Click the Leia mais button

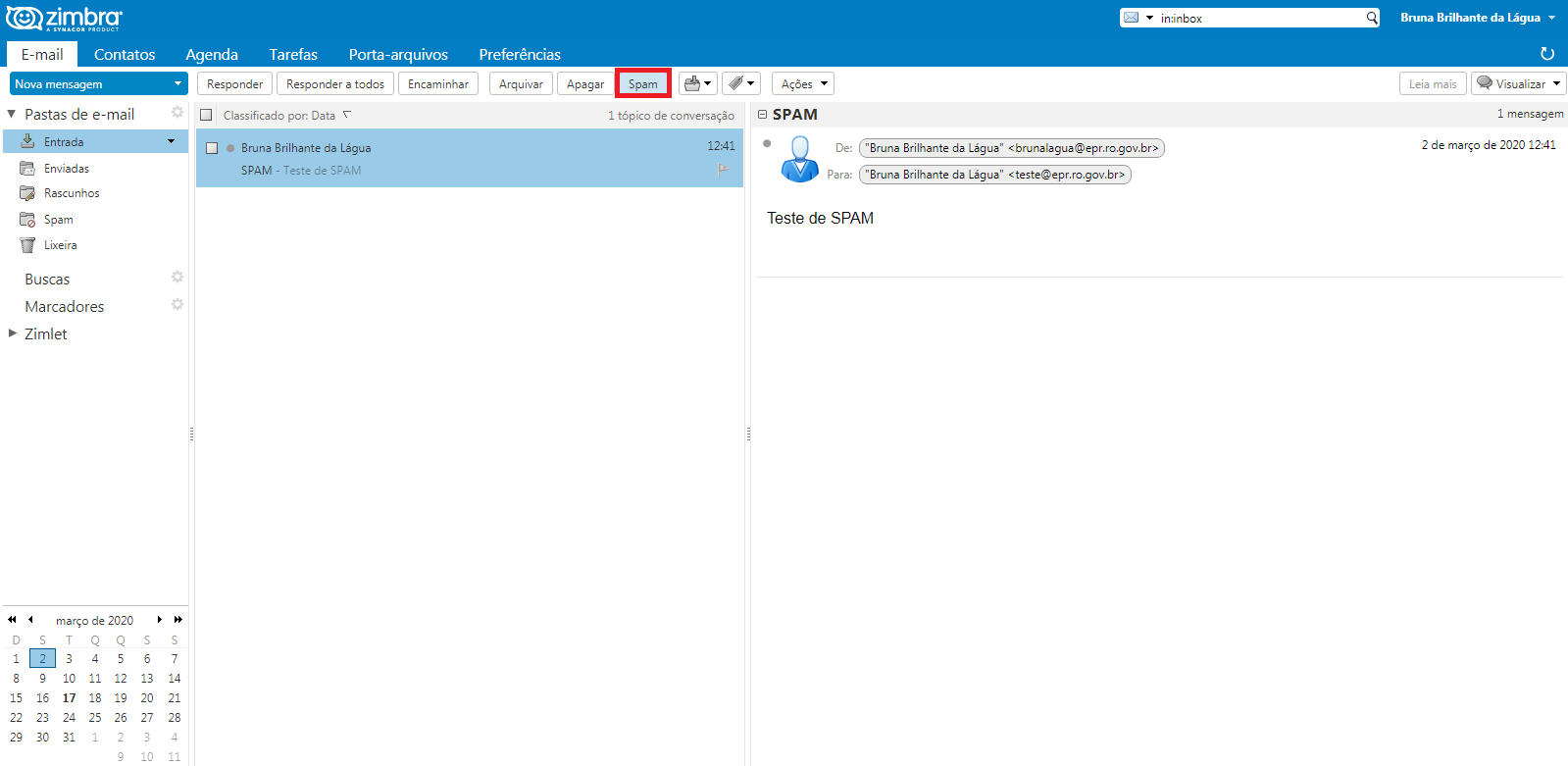click(x=1433, y=83)
